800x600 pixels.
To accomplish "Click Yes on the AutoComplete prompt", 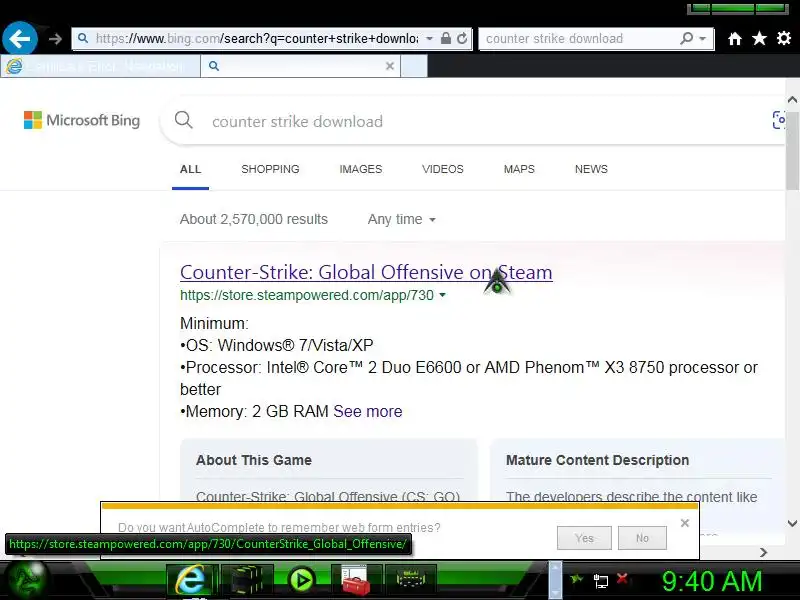I will pyautogui.click(x=584, y=538).
